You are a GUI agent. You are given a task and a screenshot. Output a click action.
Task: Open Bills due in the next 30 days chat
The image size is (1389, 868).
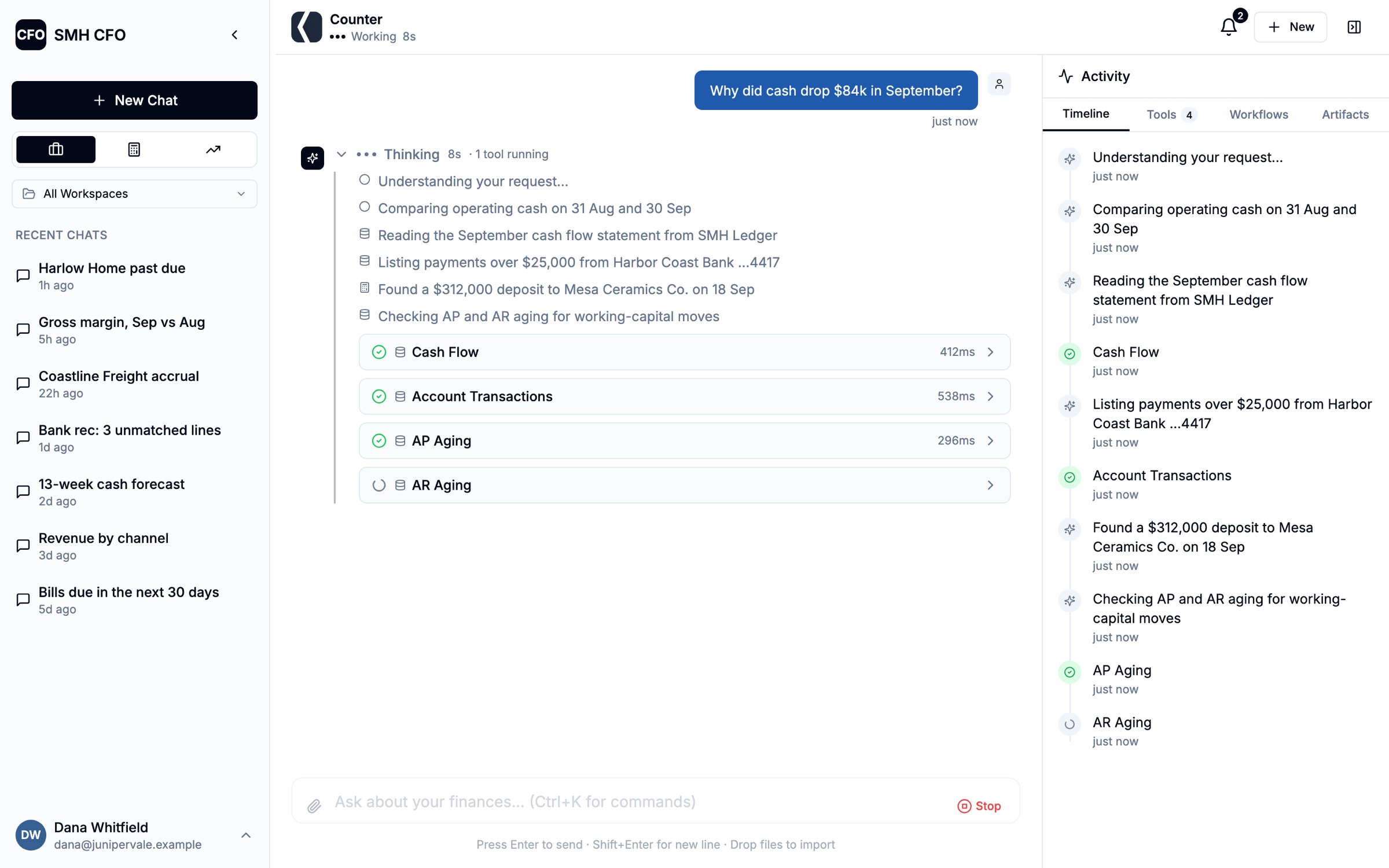134,600
